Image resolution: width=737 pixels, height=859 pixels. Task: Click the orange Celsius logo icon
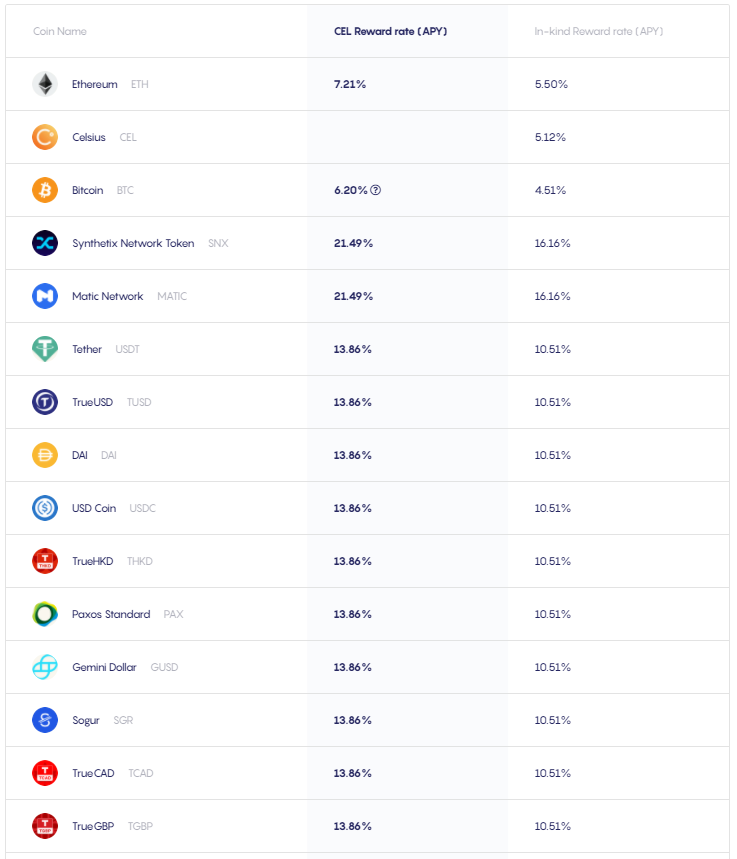[45, 137]
